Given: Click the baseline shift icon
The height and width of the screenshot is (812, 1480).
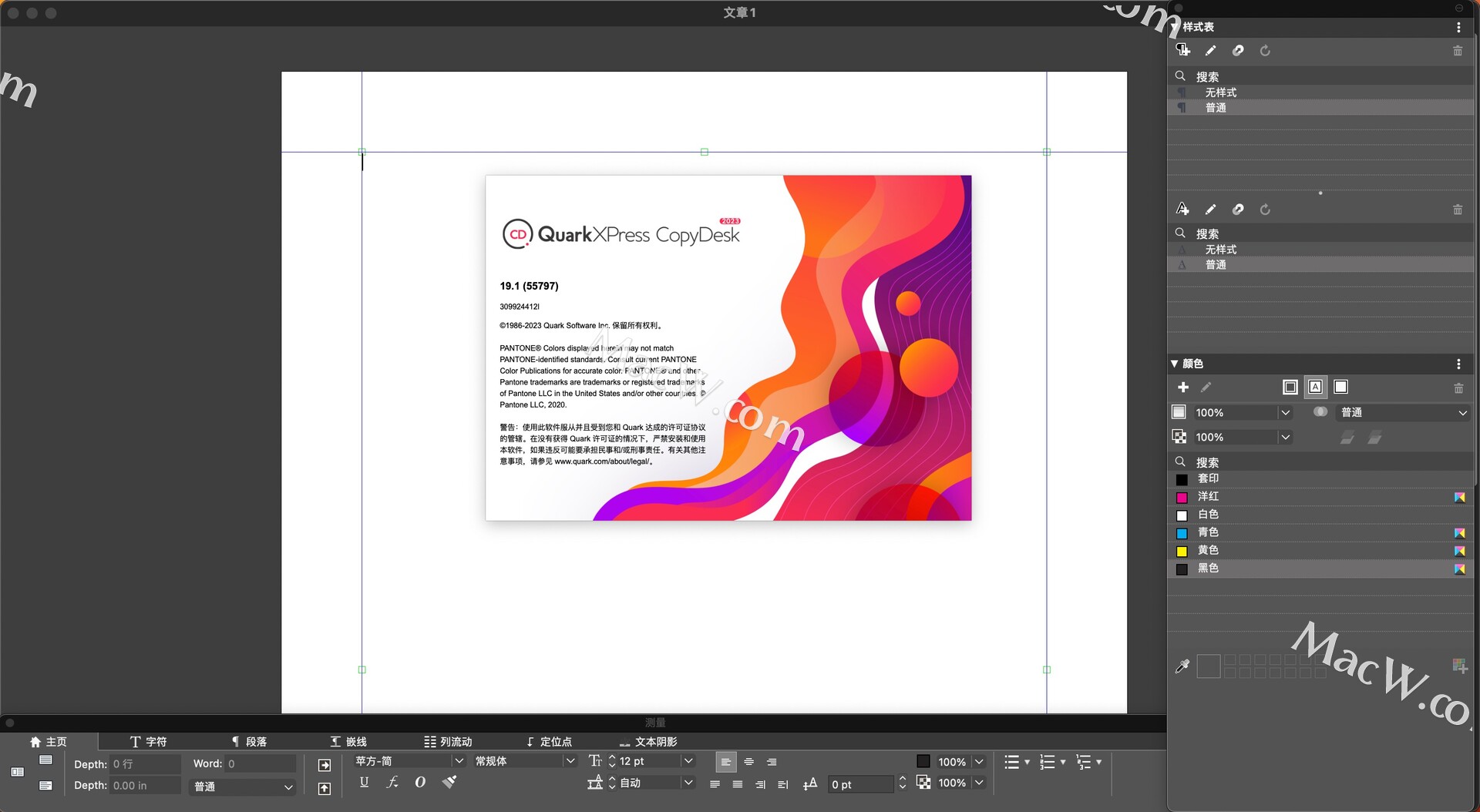Looking at the screenshot, I should [x=809, y=784].
